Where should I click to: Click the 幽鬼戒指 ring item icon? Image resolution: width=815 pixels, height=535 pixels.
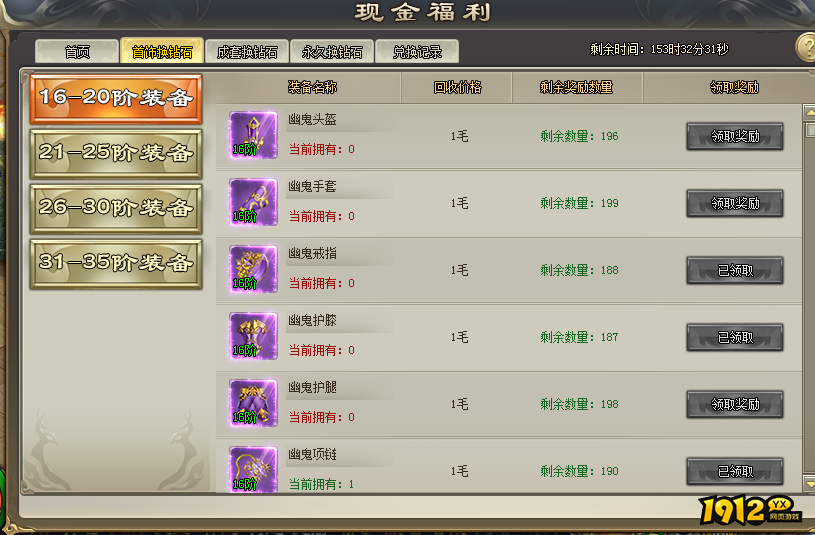click(x=253, y=269)
